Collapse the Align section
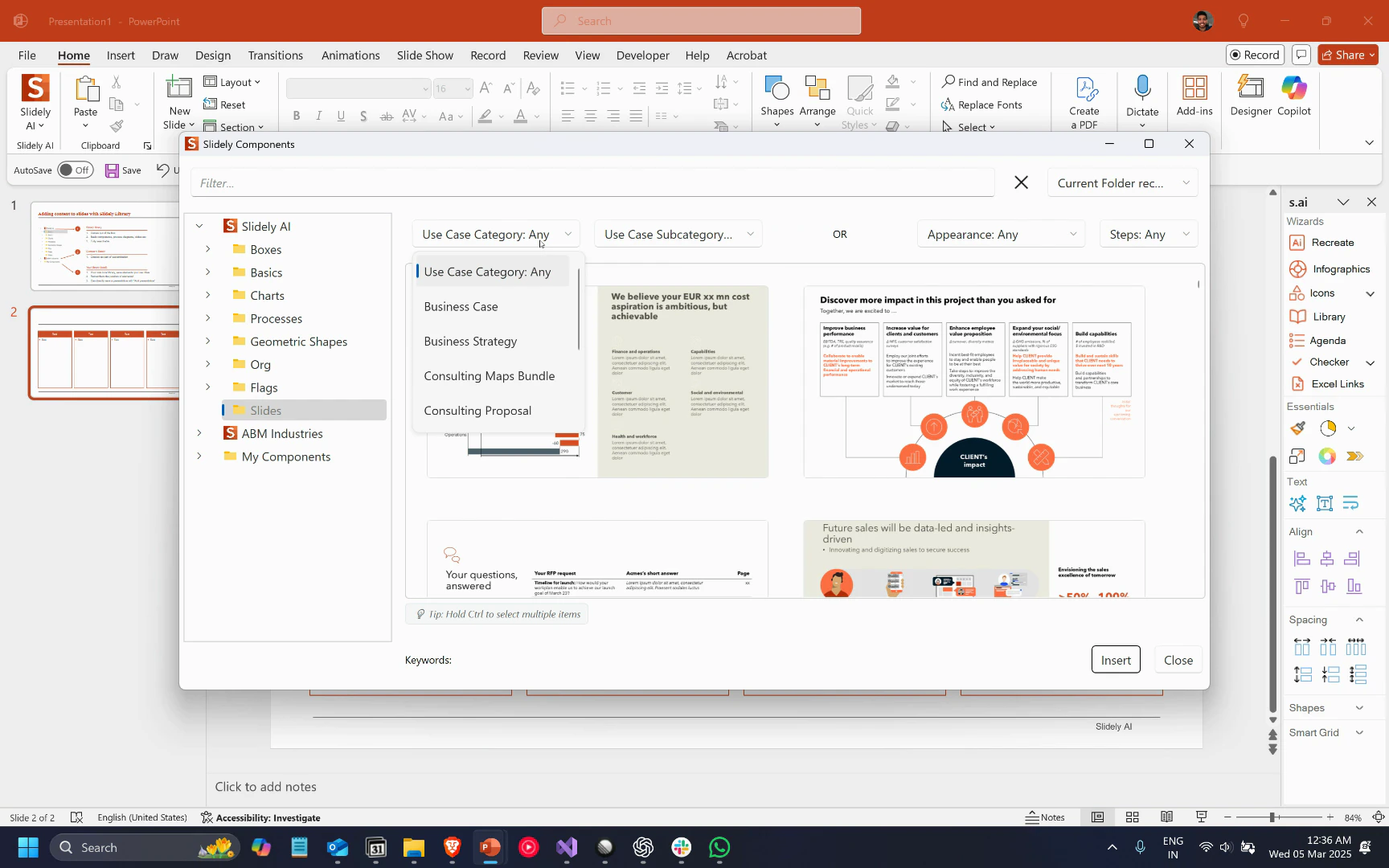This screenshot has height=868, width=1389. point(1359,532)
